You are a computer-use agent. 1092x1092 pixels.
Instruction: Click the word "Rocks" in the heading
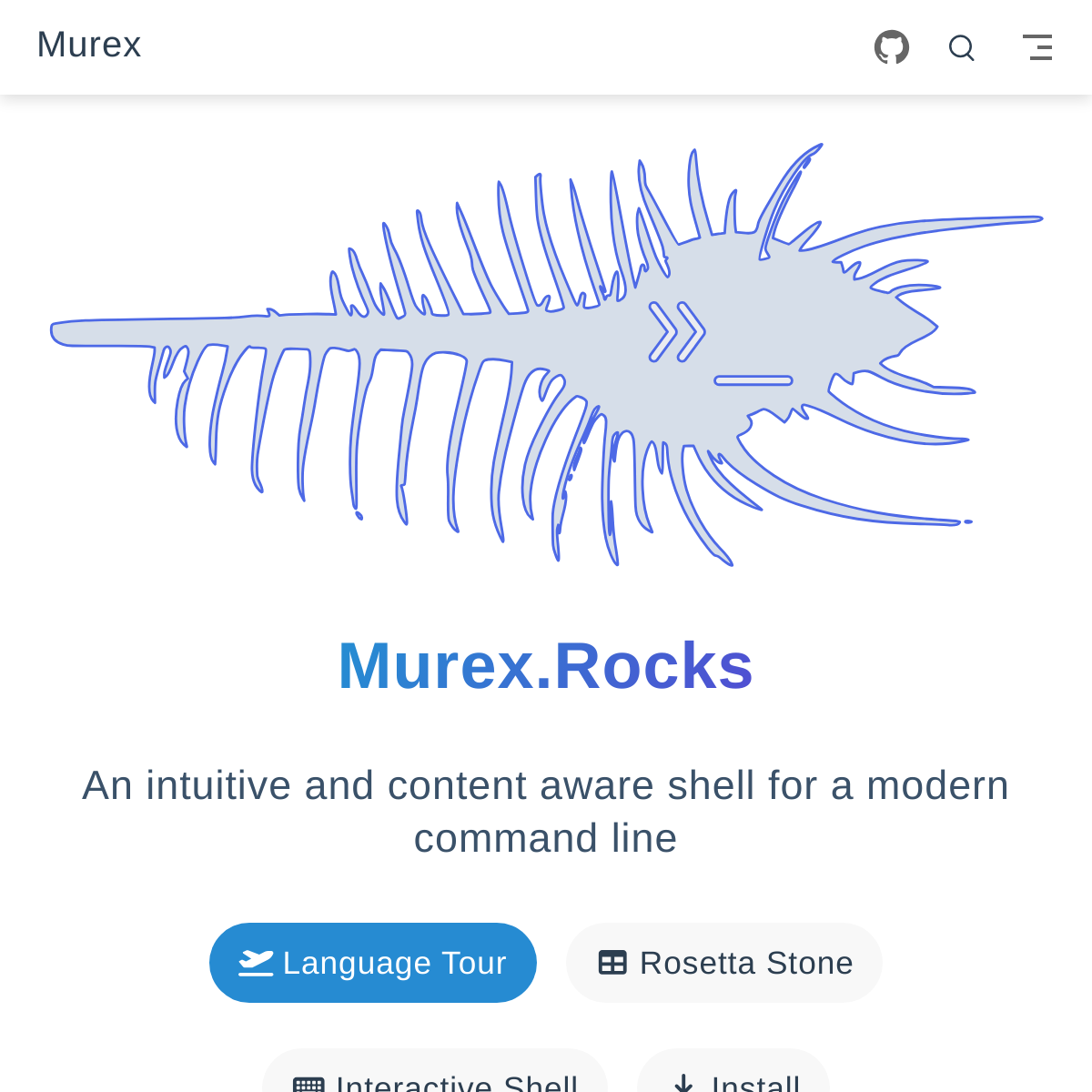(x=653, y=666)
